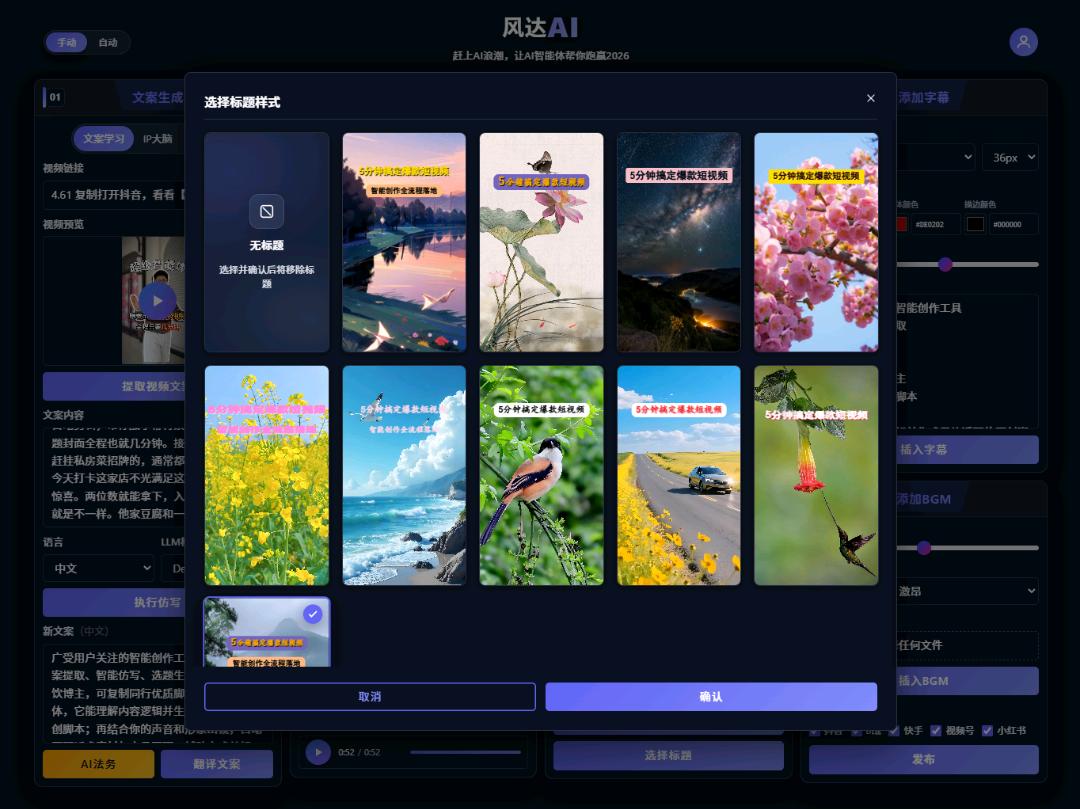Pick the pink cherry blossom title style
Image resolution: width=1080 pixels, height=809 pixels.
point(816,242)
